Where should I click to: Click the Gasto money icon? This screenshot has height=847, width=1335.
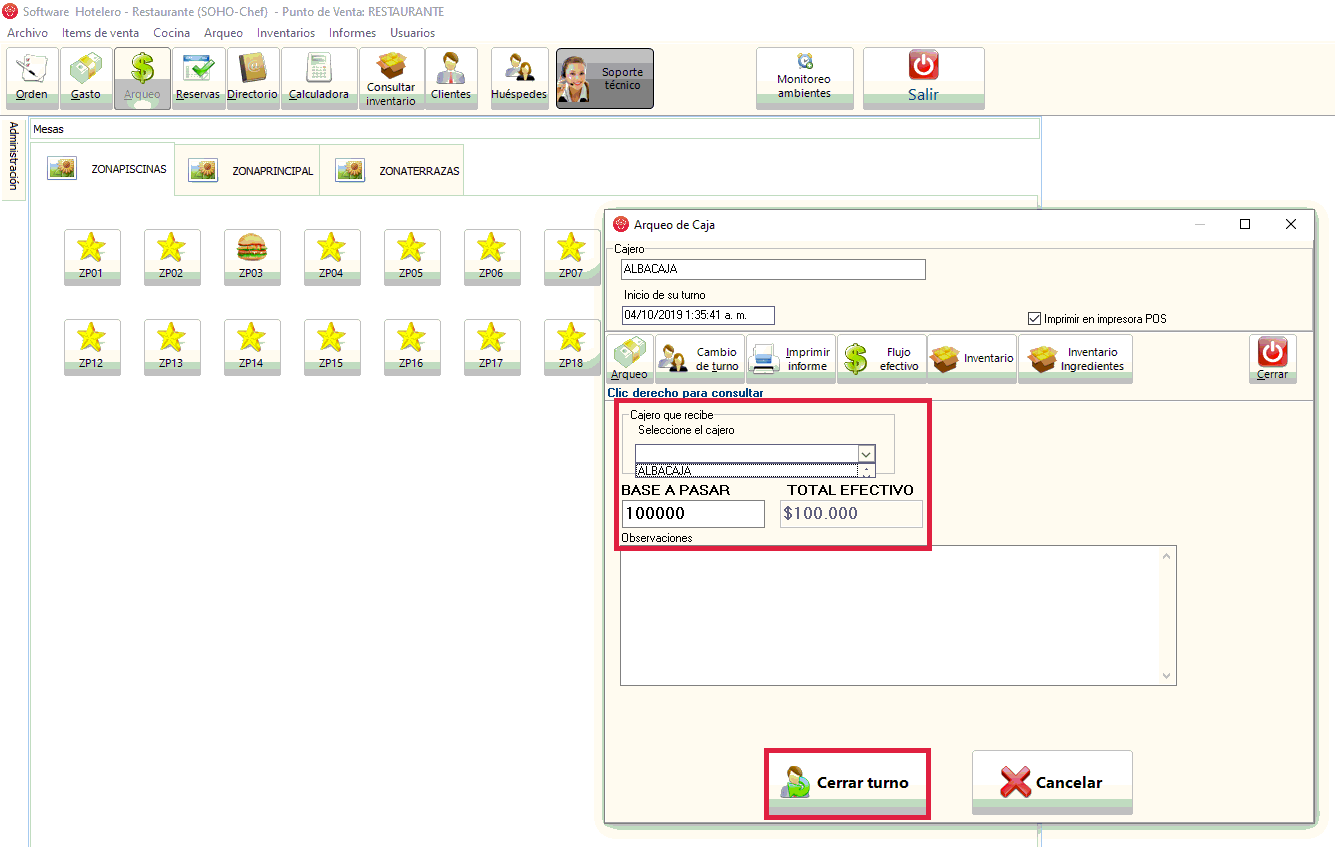pos(86,78)
